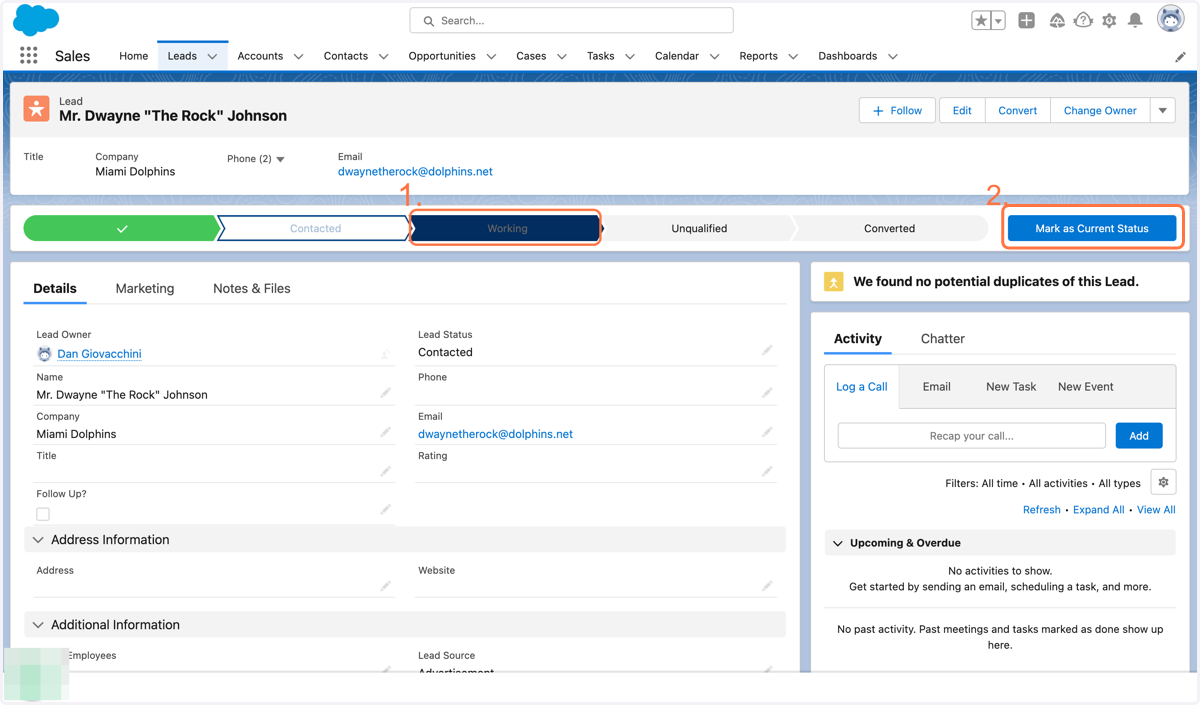Select the Unqualified path stage
The image size is (1200, 705).
point(699,229)
